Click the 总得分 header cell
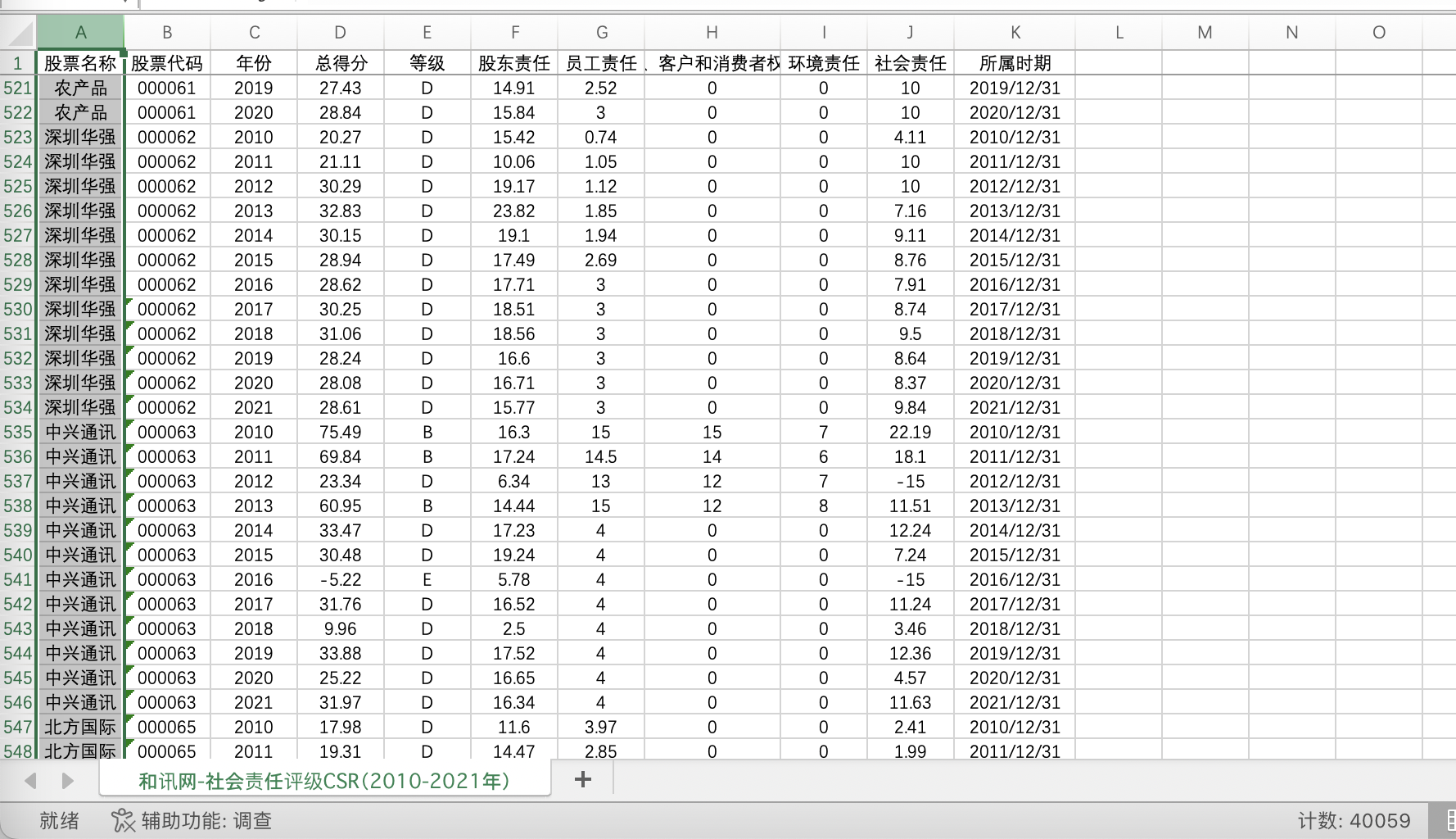Screen dimensions: 1456x839 coord(341,63)
